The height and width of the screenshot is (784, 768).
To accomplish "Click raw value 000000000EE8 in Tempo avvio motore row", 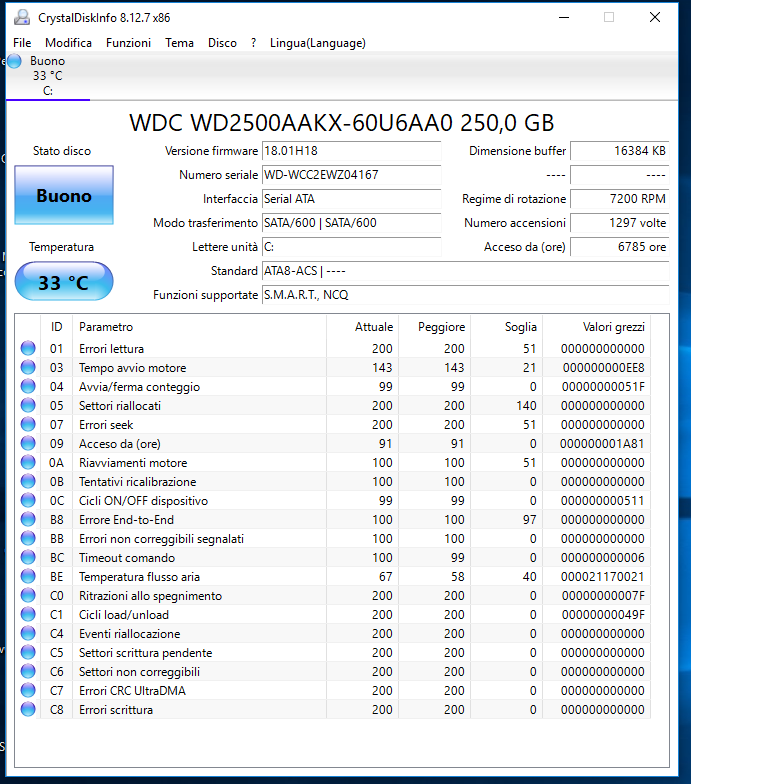I will coord(604,368).
